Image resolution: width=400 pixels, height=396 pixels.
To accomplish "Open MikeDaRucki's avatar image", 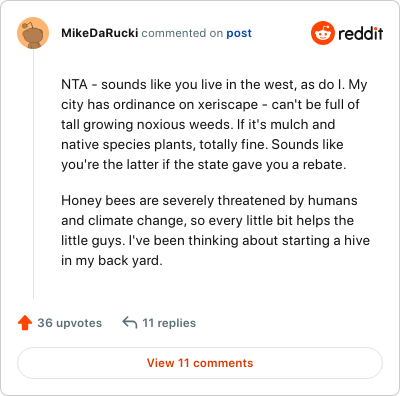I will [x=33, y=33].
